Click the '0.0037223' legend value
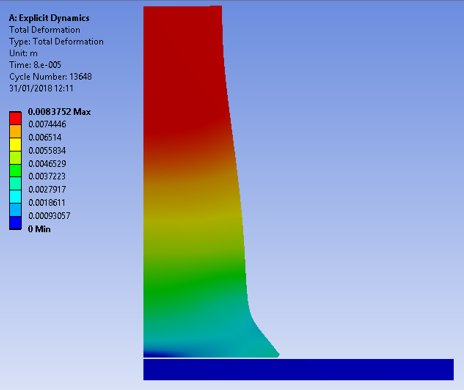464x390 pixels. coord(47,176)
